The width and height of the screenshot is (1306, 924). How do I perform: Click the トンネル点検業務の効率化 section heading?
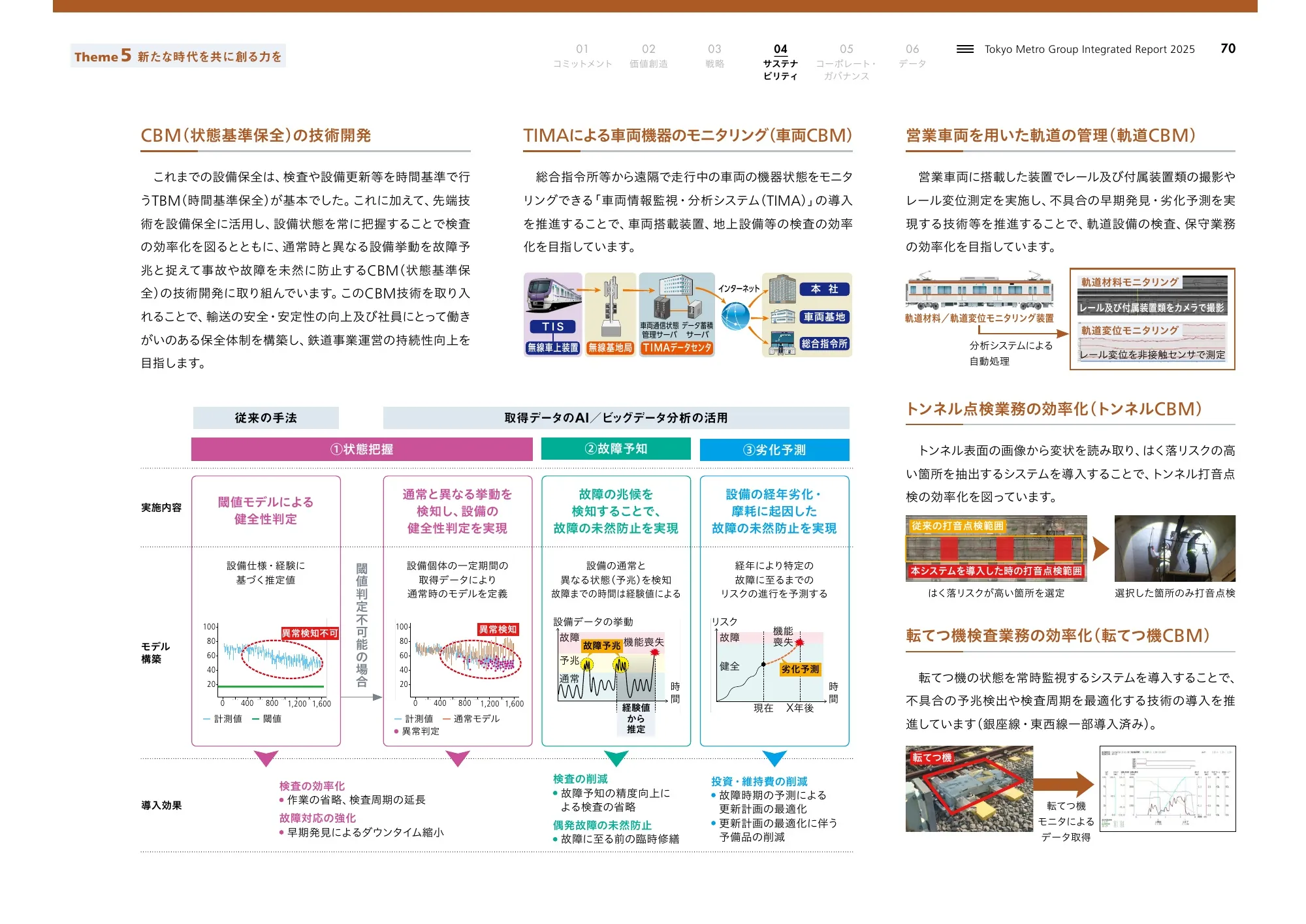tap(1053, 409)
